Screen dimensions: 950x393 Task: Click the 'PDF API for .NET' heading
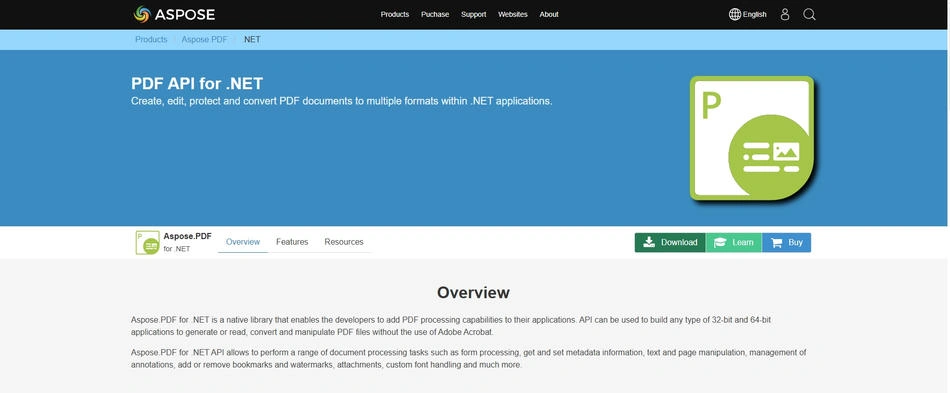[197, 84]
